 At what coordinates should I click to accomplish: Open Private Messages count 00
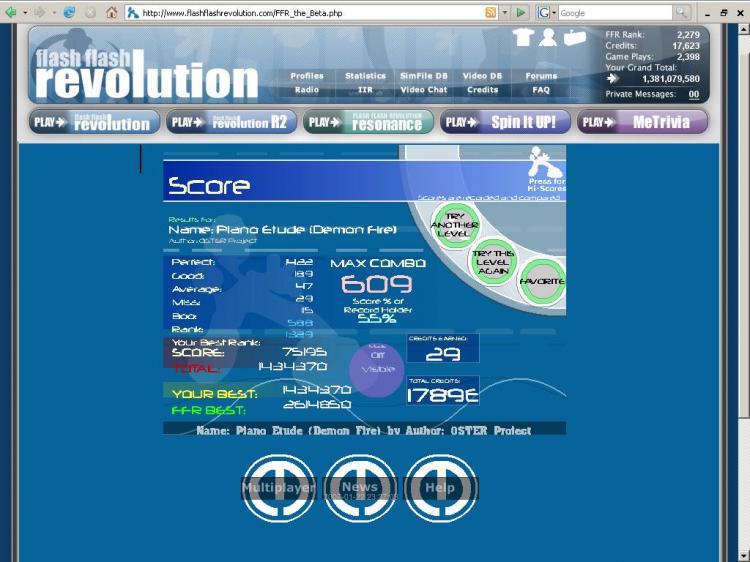coord(694,95)
